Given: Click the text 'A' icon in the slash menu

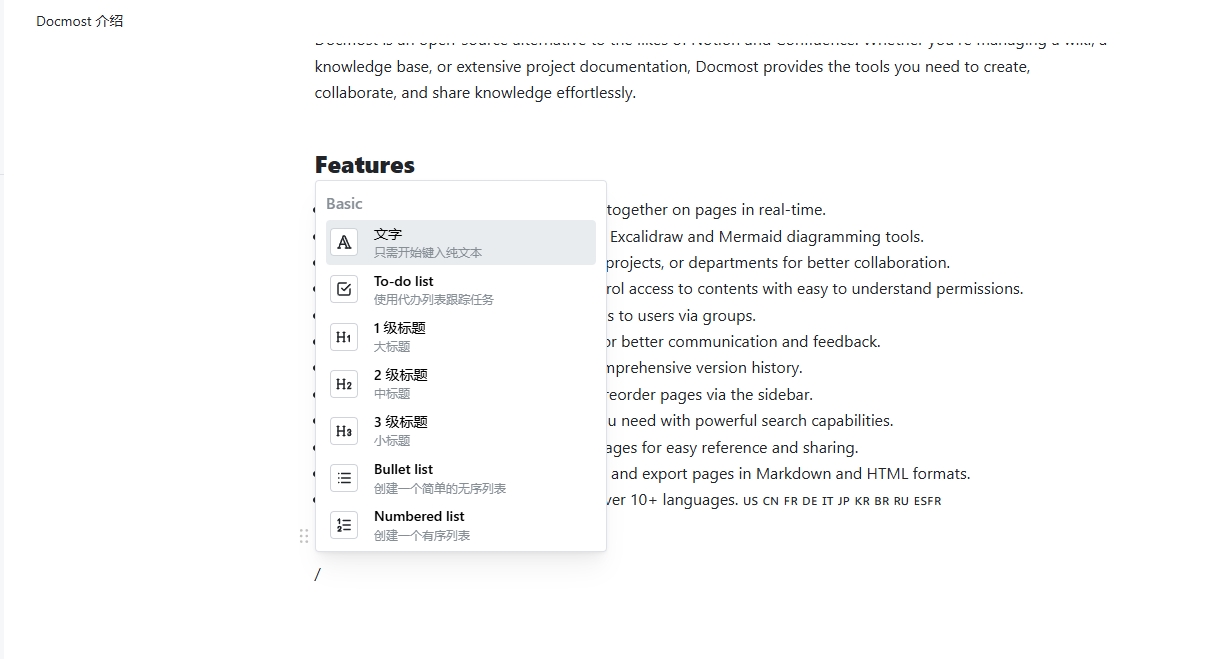Looking at the screenshot, I should point(344,242).
